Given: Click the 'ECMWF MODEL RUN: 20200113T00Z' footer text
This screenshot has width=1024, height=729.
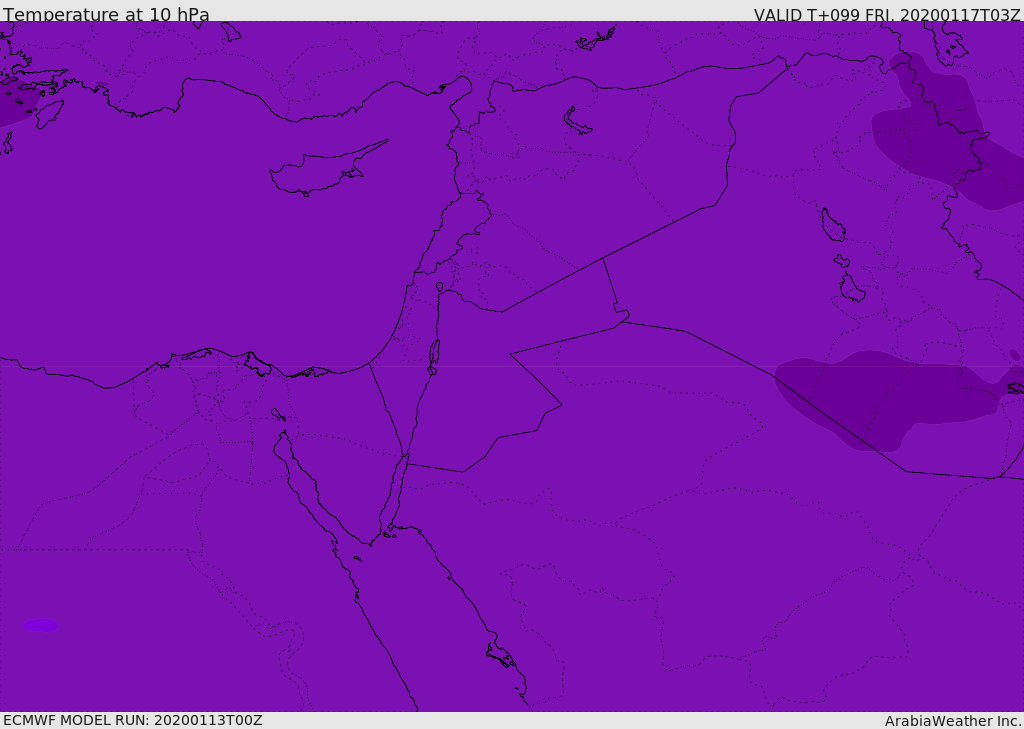Looking at the screenshot, I should coord(133,721).
